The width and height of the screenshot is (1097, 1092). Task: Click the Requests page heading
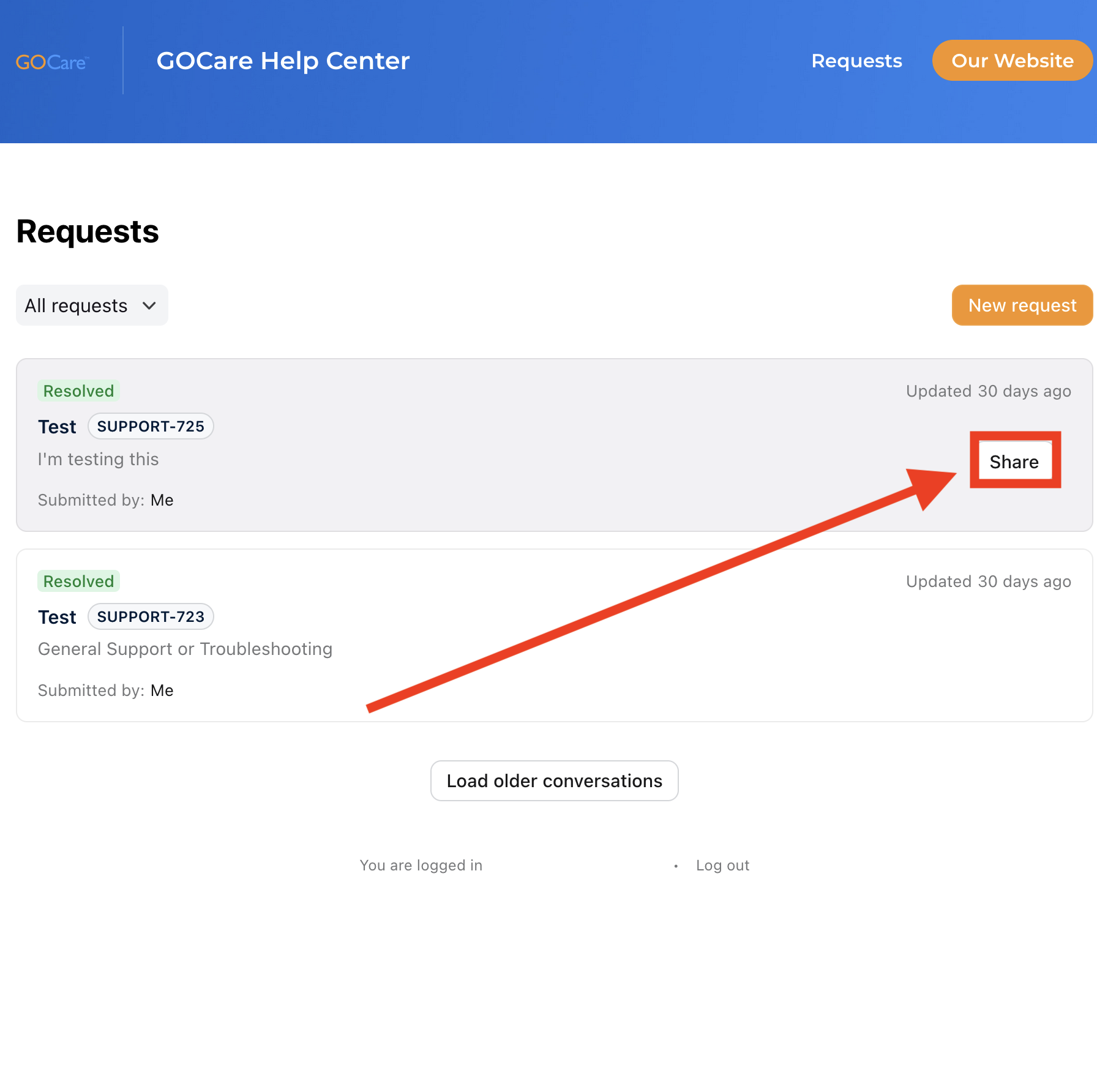tap(88, 232)
